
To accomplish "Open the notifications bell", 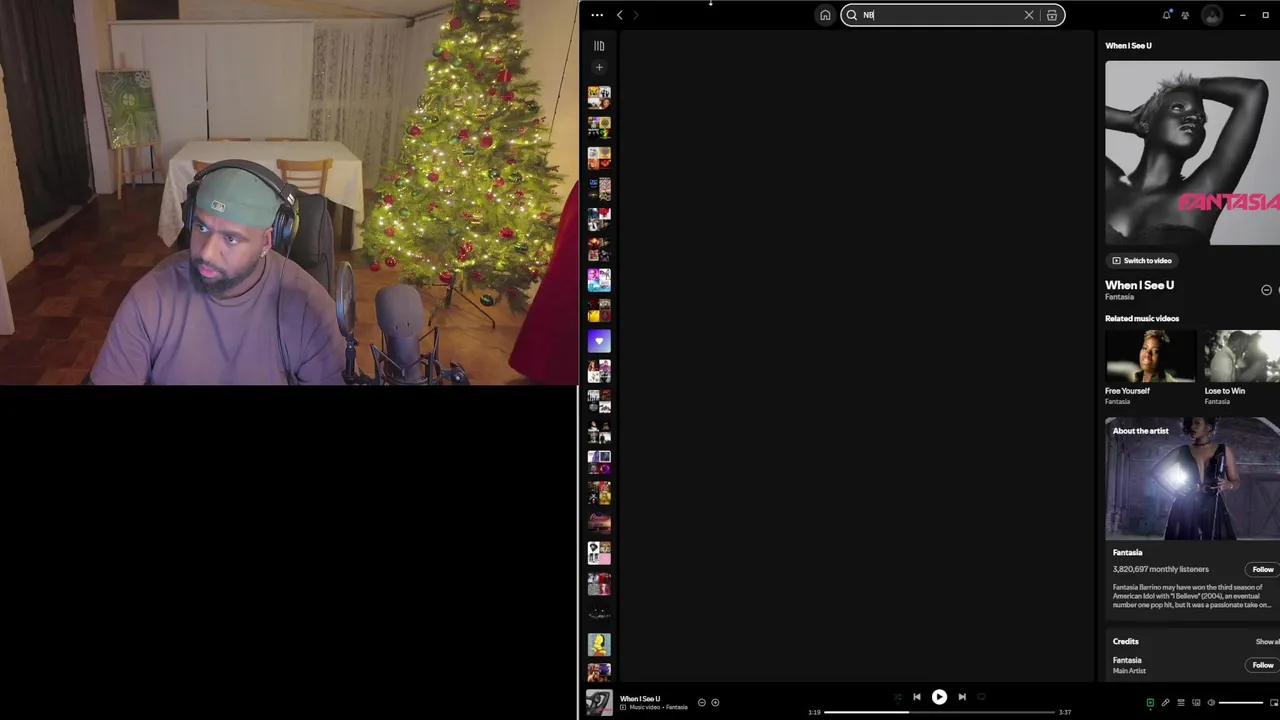I will coord(1166,15).
